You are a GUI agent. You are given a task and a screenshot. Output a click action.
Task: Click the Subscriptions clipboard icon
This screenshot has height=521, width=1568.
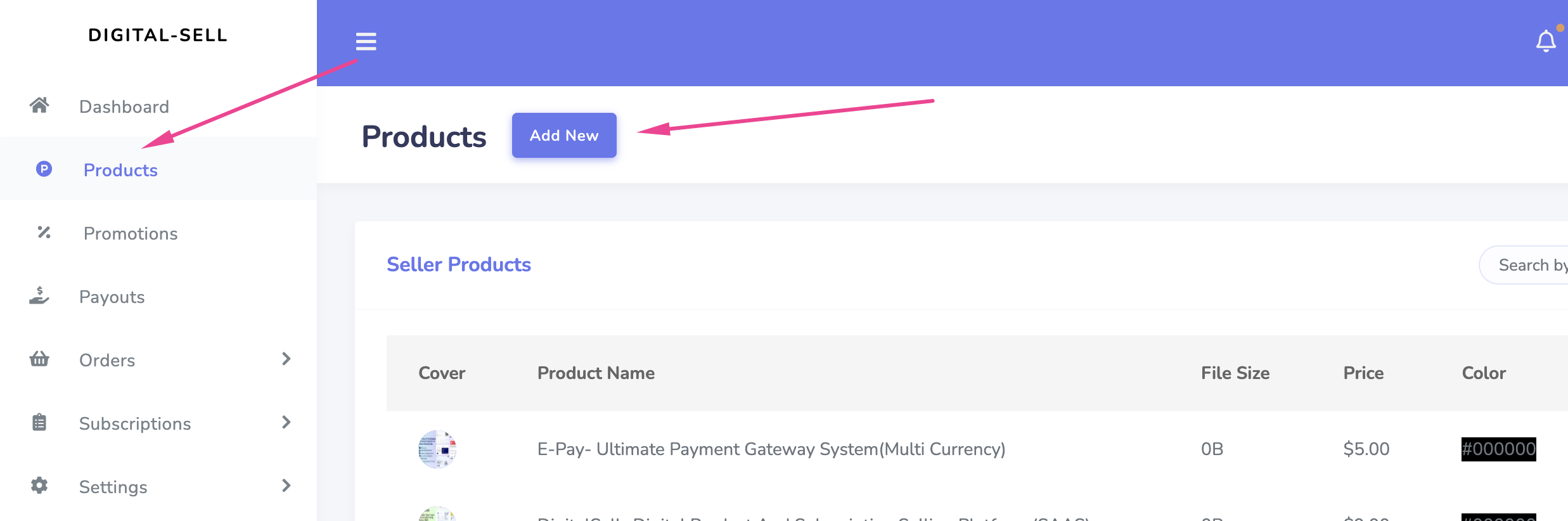(39, 423)
